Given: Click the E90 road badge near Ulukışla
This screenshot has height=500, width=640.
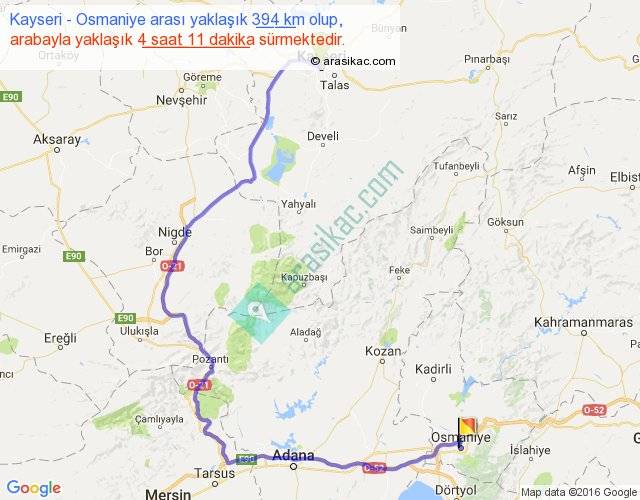Looking at the screenshot, I should click(126, 318).
